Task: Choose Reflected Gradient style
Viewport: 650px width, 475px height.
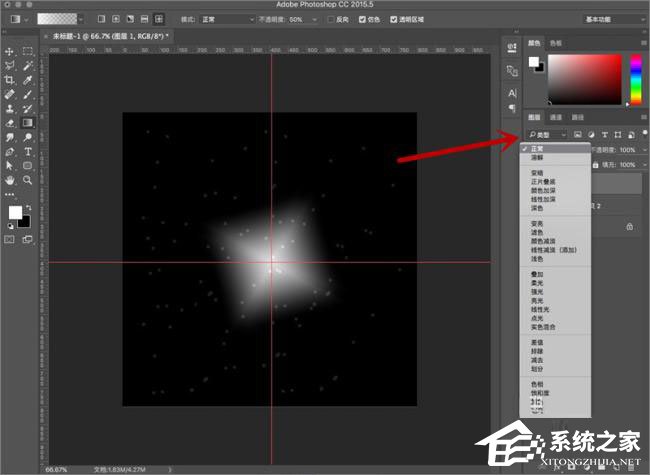Action: pos(144,19)
